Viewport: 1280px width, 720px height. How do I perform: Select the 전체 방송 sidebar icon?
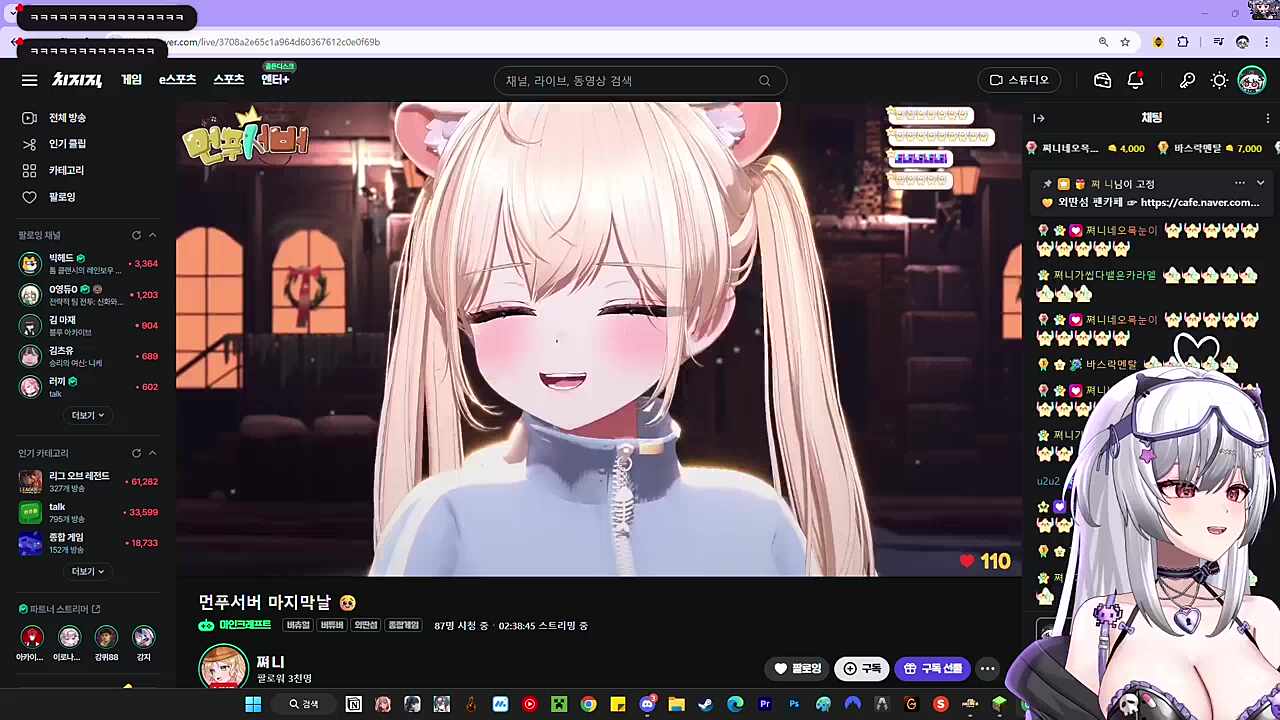(29, 117)
